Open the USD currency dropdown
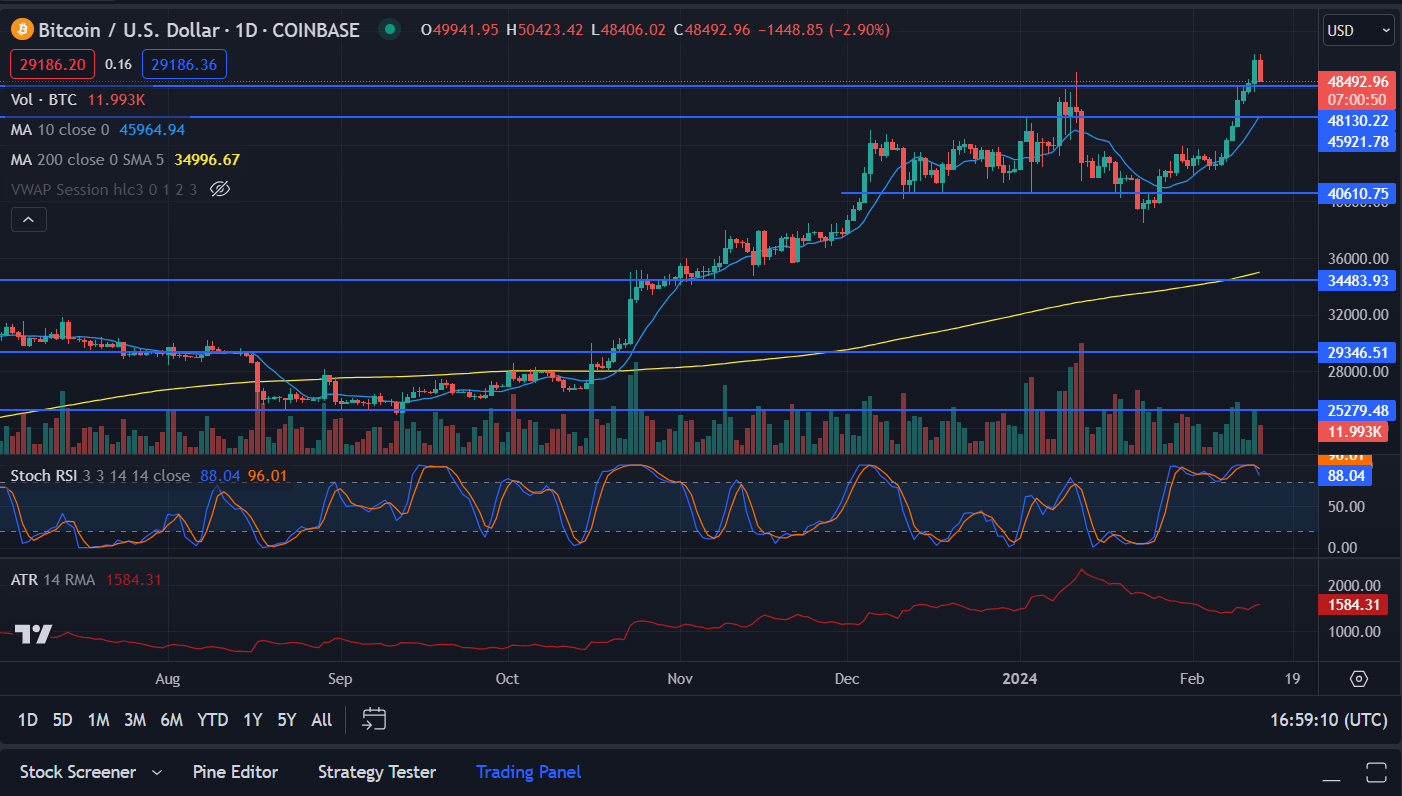The image size is (1402, 796). click(1358, 30)
